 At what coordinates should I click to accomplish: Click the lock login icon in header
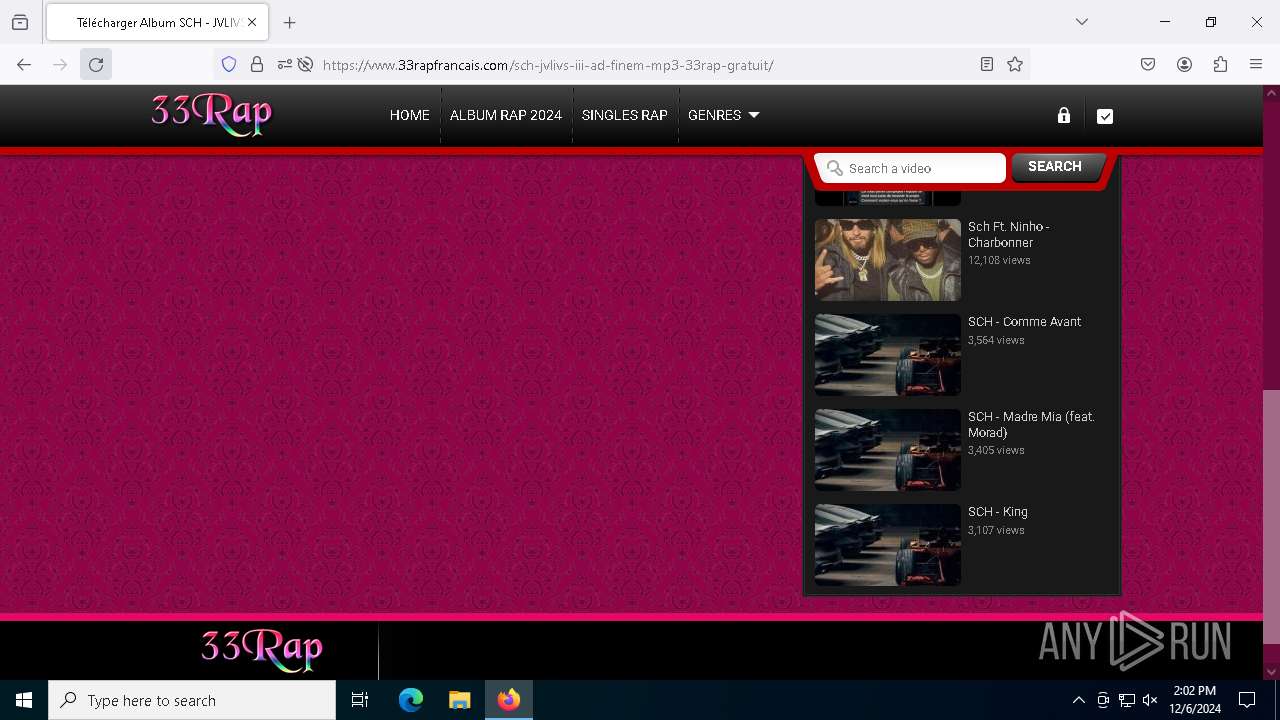1064,115
